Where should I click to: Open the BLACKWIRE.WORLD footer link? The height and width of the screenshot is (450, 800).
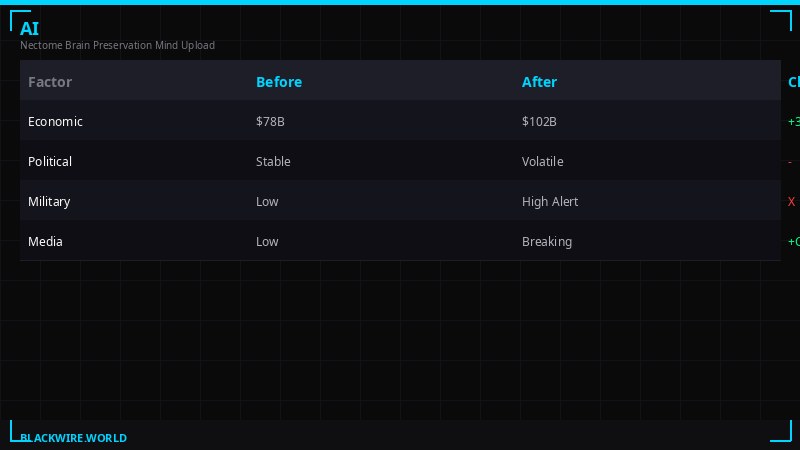(x=74, y=438)
